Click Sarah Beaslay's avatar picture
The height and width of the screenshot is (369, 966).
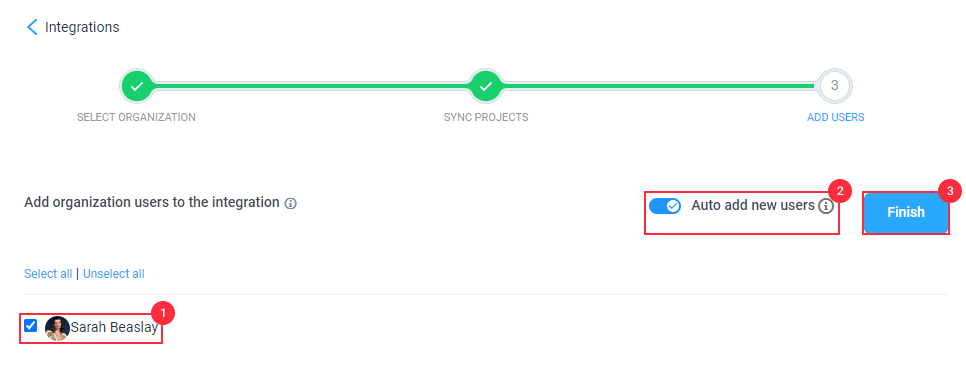pyautogui.click(x=57, y=328)
